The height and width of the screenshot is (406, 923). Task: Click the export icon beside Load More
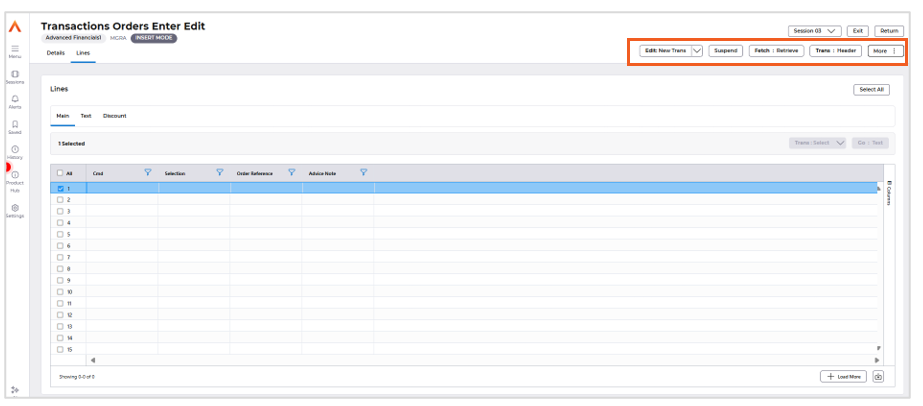878,377
